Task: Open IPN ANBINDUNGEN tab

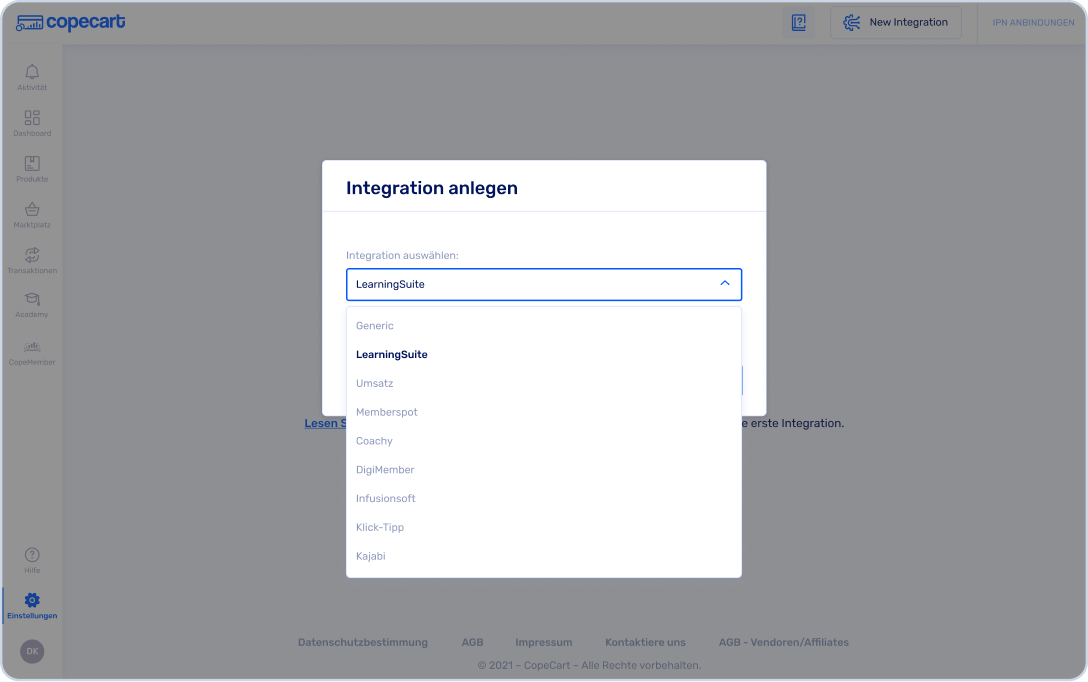Action: pyautogui.click(x=1033, y=23)
